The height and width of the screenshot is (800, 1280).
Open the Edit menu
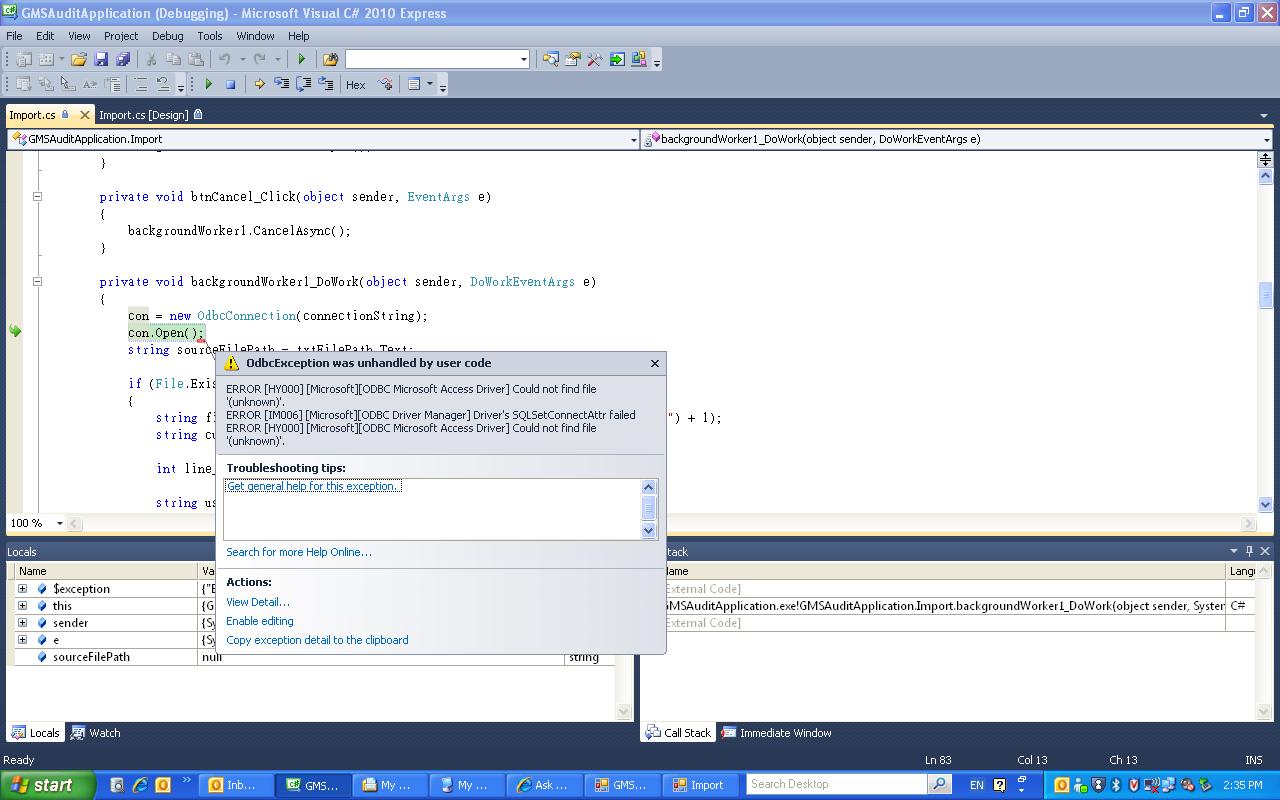pyautogui.click(x=45, y=36)
